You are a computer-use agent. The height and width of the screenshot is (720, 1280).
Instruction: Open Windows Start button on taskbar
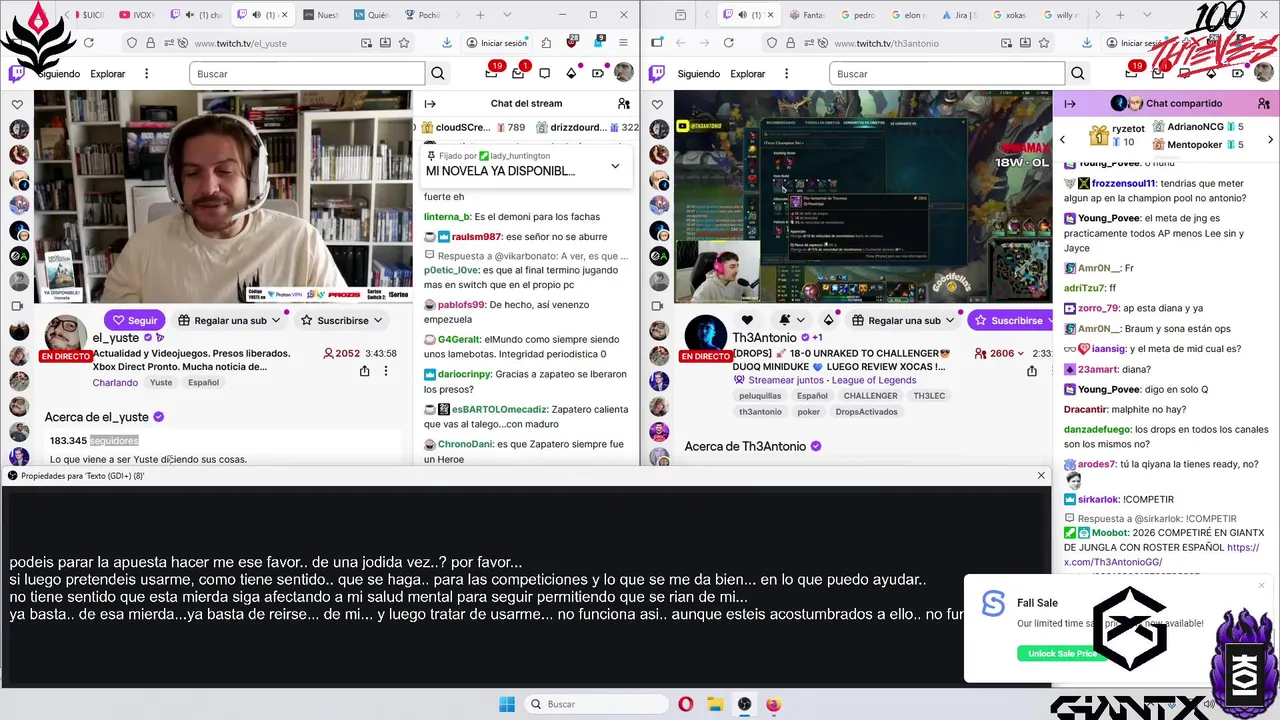pos(506,704)
